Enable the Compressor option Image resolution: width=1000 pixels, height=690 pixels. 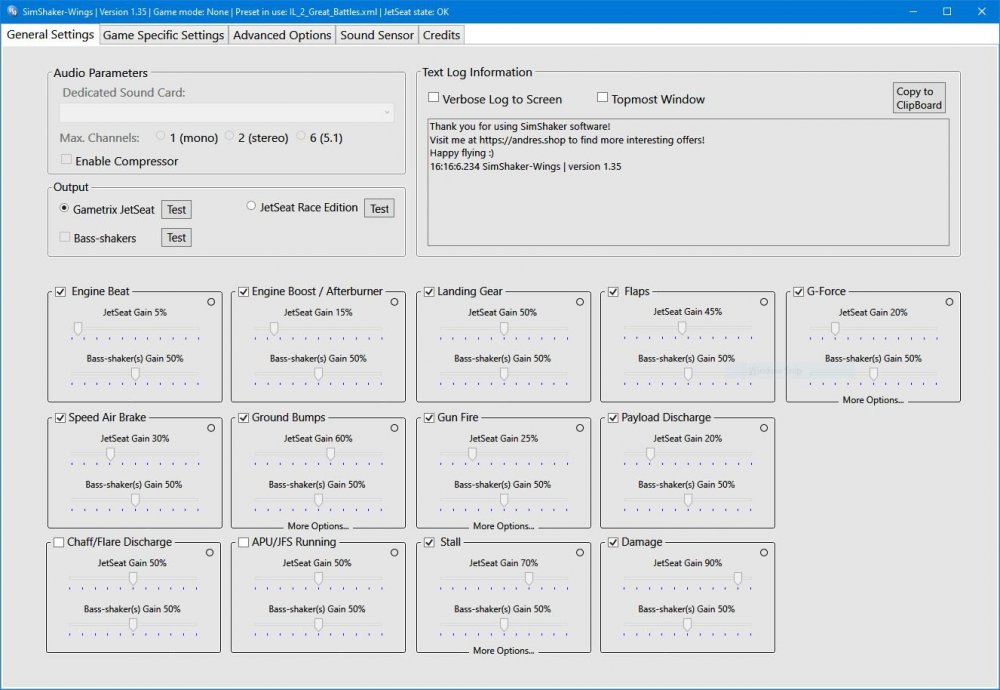(x=66, y=159)
